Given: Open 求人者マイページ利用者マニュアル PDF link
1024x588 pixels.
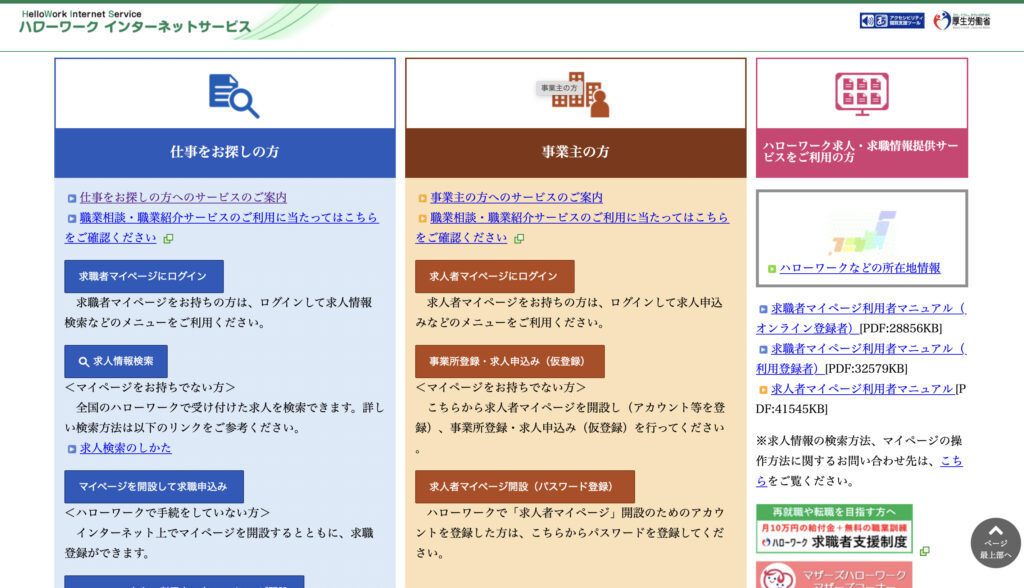Looking at the screenshot, I should coord(862,389).
